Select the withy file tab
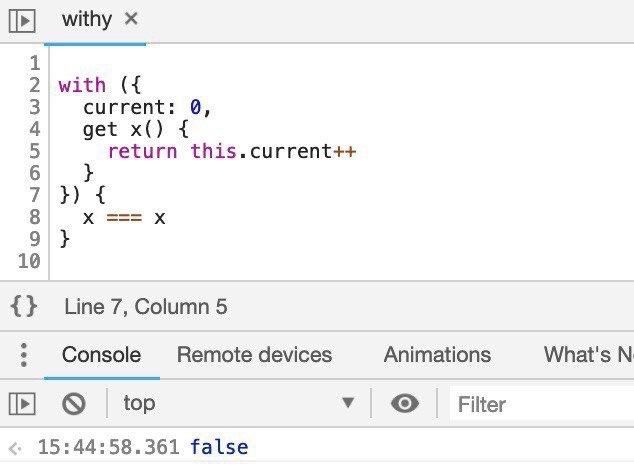 [x=86, y=19]
